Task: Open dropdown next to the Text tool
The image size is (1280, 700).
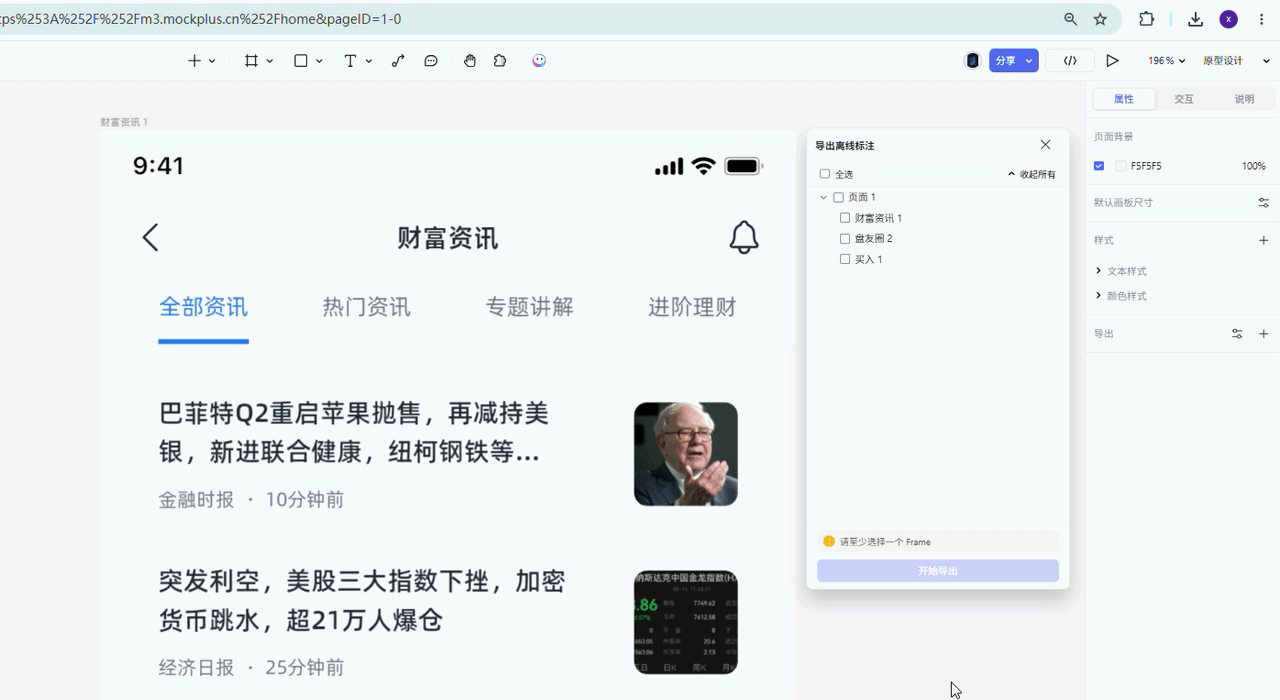Action: click(x=369, y=61)
